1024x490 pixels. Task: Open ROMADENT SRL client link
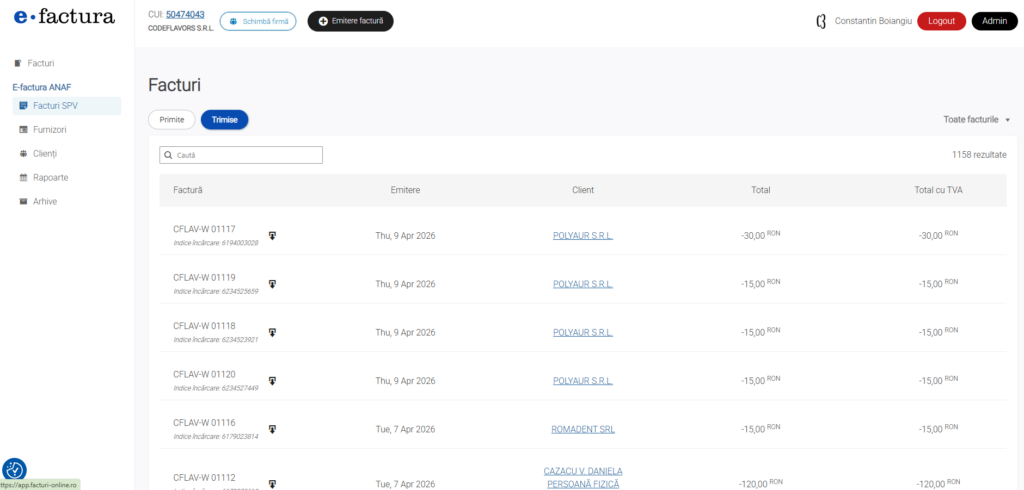pos(583,429)
